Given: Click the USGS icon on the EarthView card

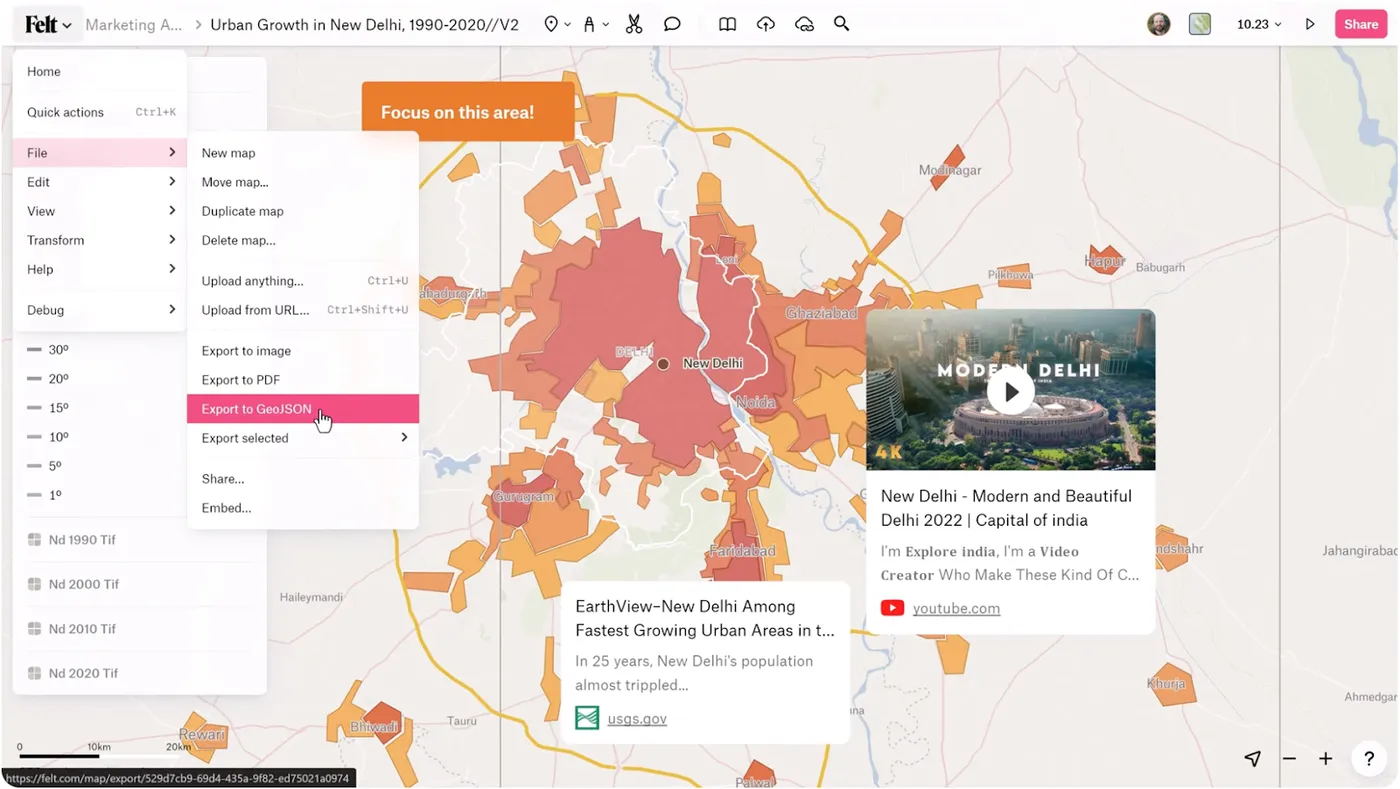Looking at the screenshot, I should tap(587, 718).
